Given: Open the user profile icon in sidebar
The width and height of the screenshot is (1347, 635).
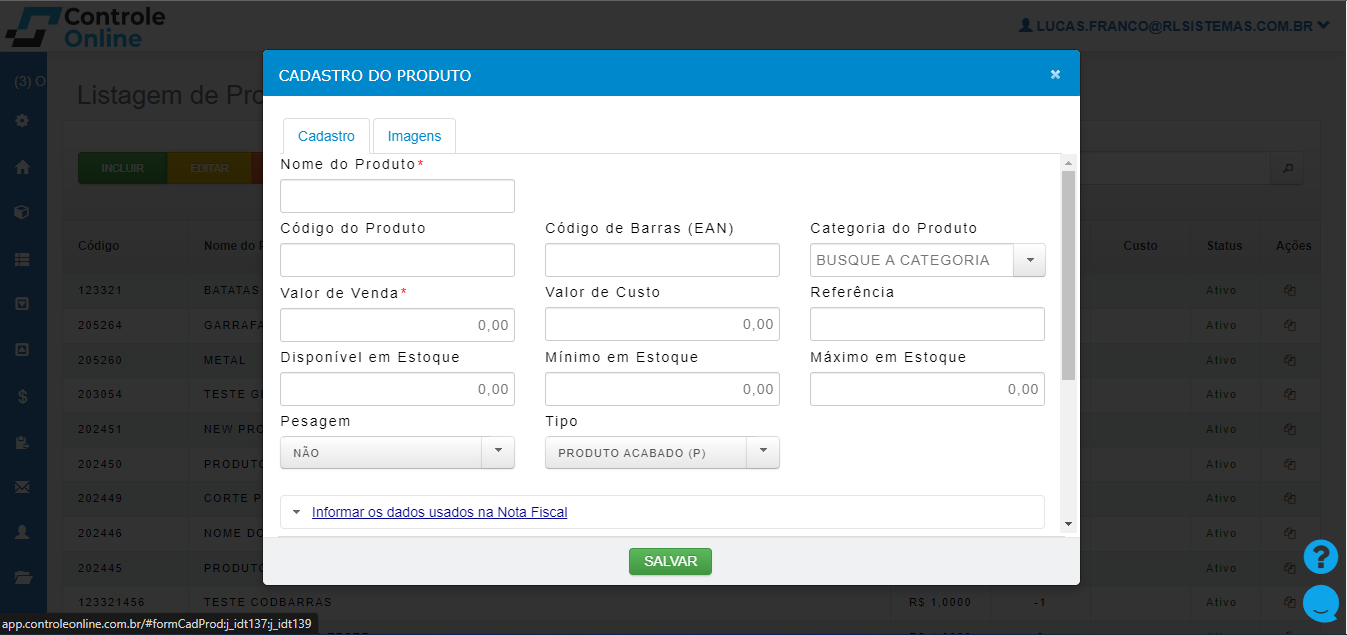Looking at the screenshot, I should point(22,533).
